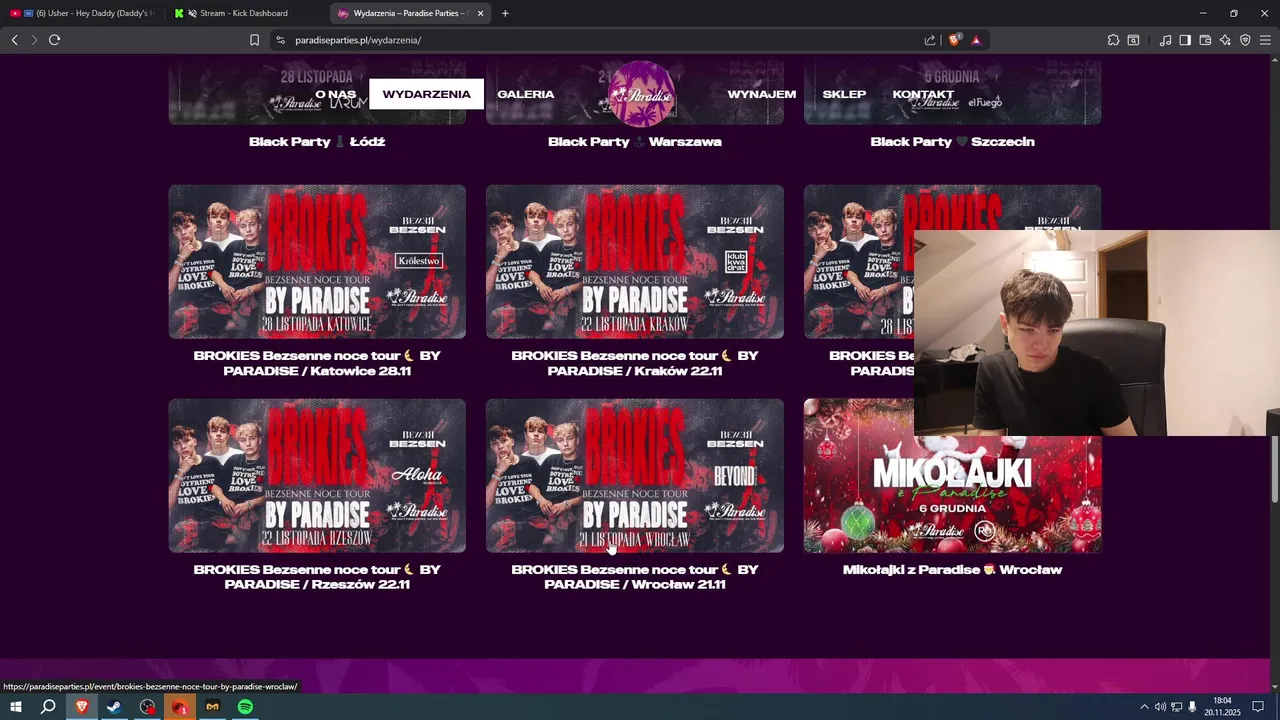The height and width of the screenshot is (720, 1280).
Task: Go back with the browser back arrow
Action: point(14,40)
